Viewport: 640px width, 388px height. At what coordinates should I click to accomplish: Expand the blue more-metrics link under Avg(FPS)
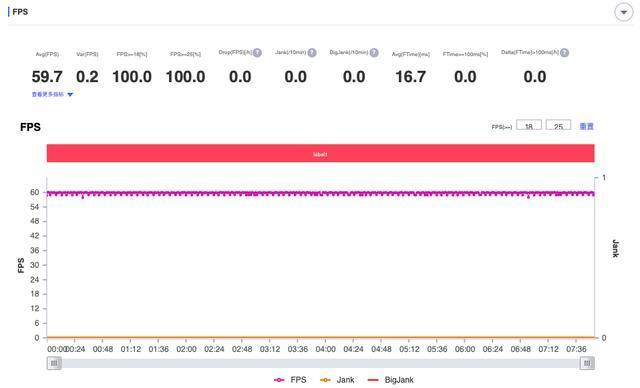[x=48, y=94]
